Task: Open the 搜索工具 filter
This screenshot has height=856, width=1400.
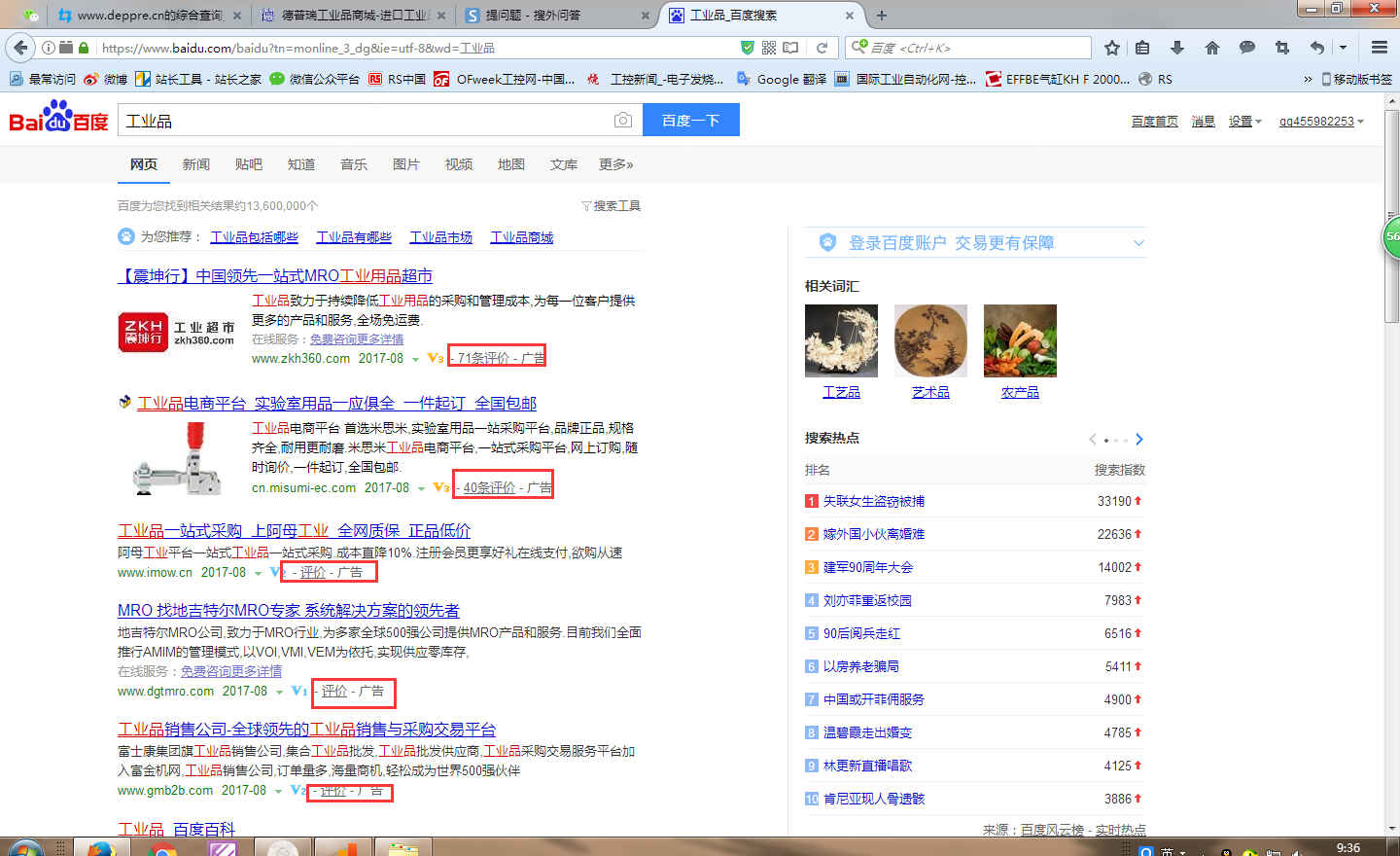Action: (x=611, y=206)
